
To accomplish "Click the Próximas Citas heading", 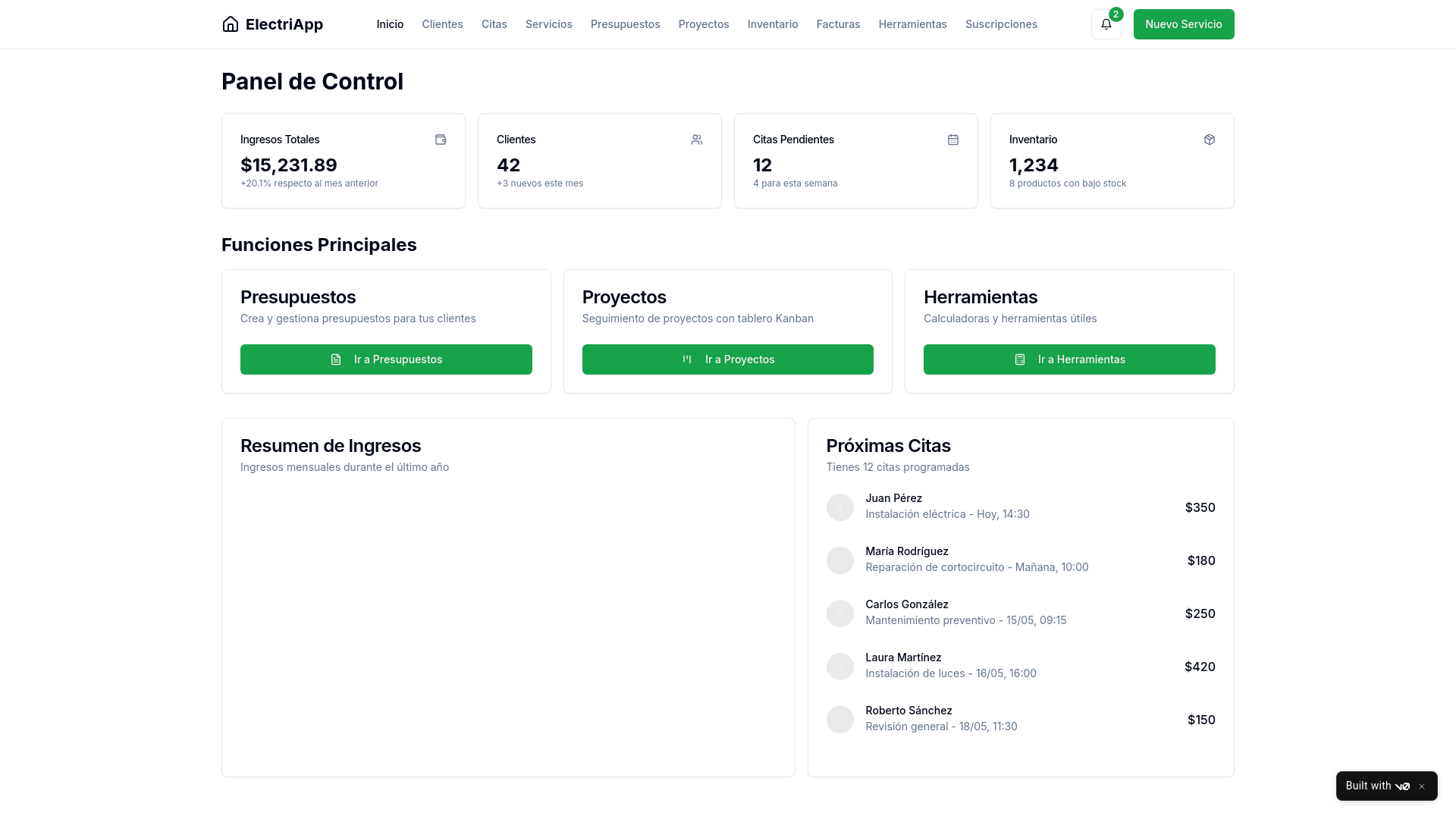I will [889, 446].
